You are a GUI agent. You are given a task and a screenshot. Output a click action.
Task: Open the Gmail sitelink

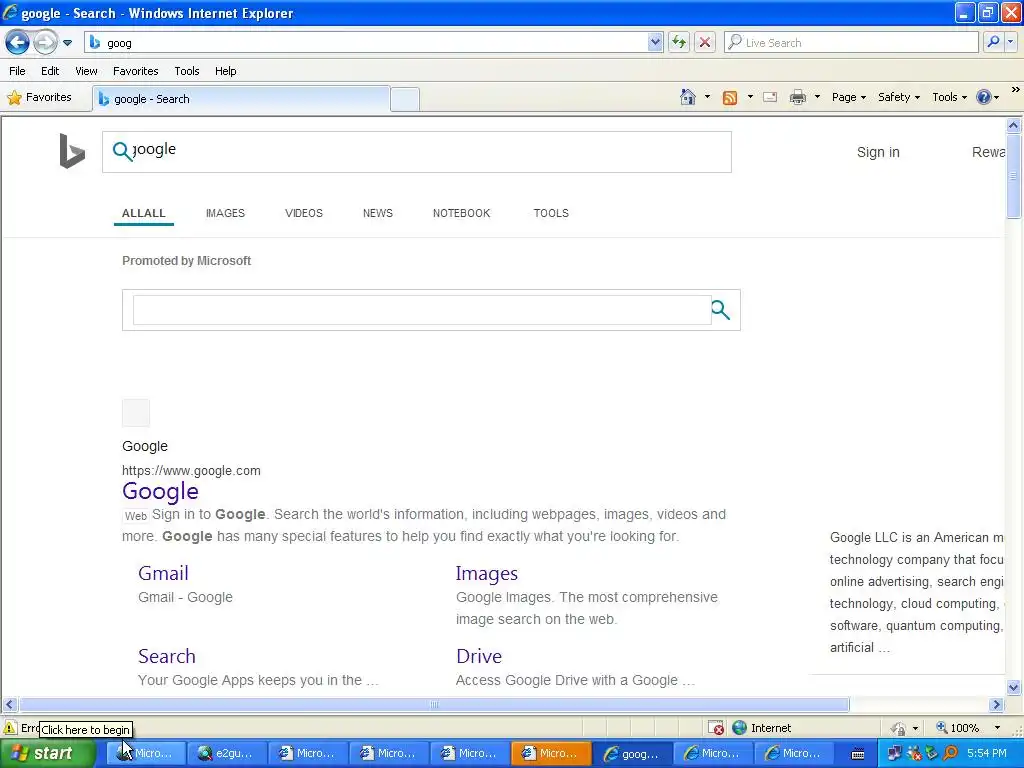point(163,573)
